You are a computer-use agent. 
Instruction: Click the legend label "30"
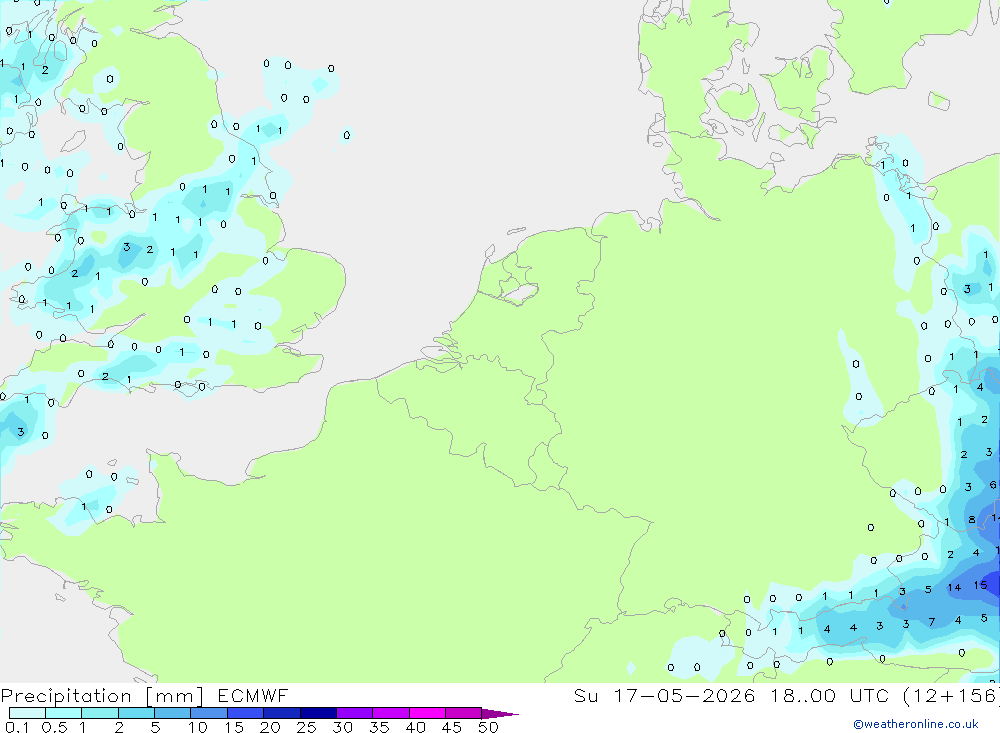[x=342, y=727]
